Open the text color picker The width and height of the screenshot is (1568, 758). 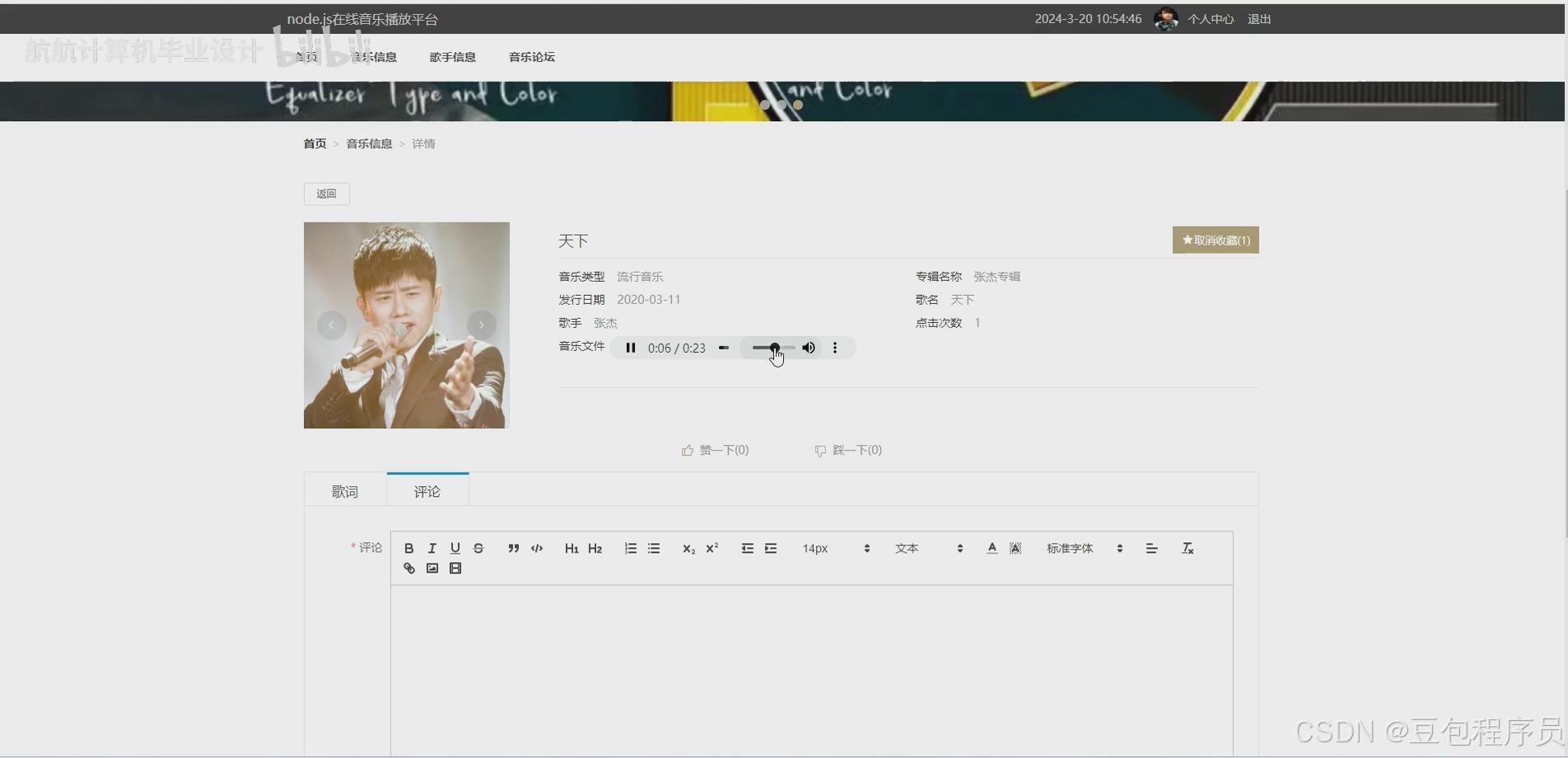click(x=992, y=549)
